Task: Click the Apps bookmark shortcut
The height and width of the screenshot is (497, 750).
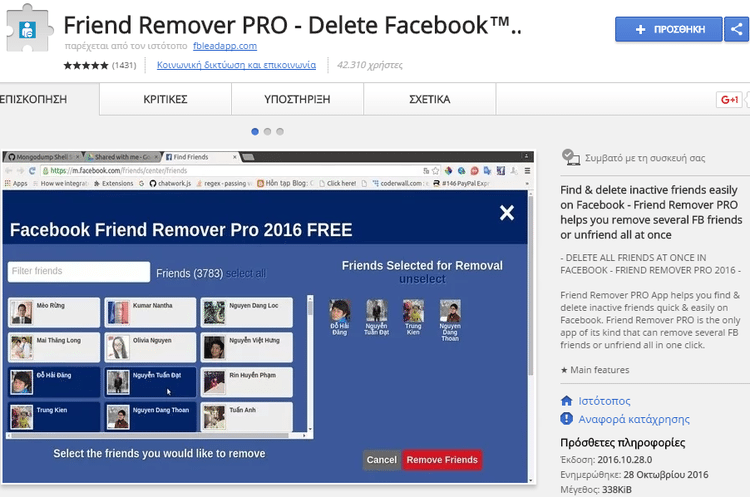Action: click(16, 183)
